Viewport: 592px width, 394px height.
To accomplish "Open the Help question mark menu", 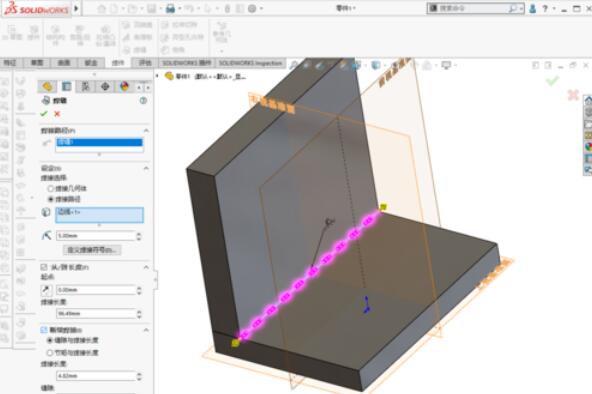I will 545,8.
